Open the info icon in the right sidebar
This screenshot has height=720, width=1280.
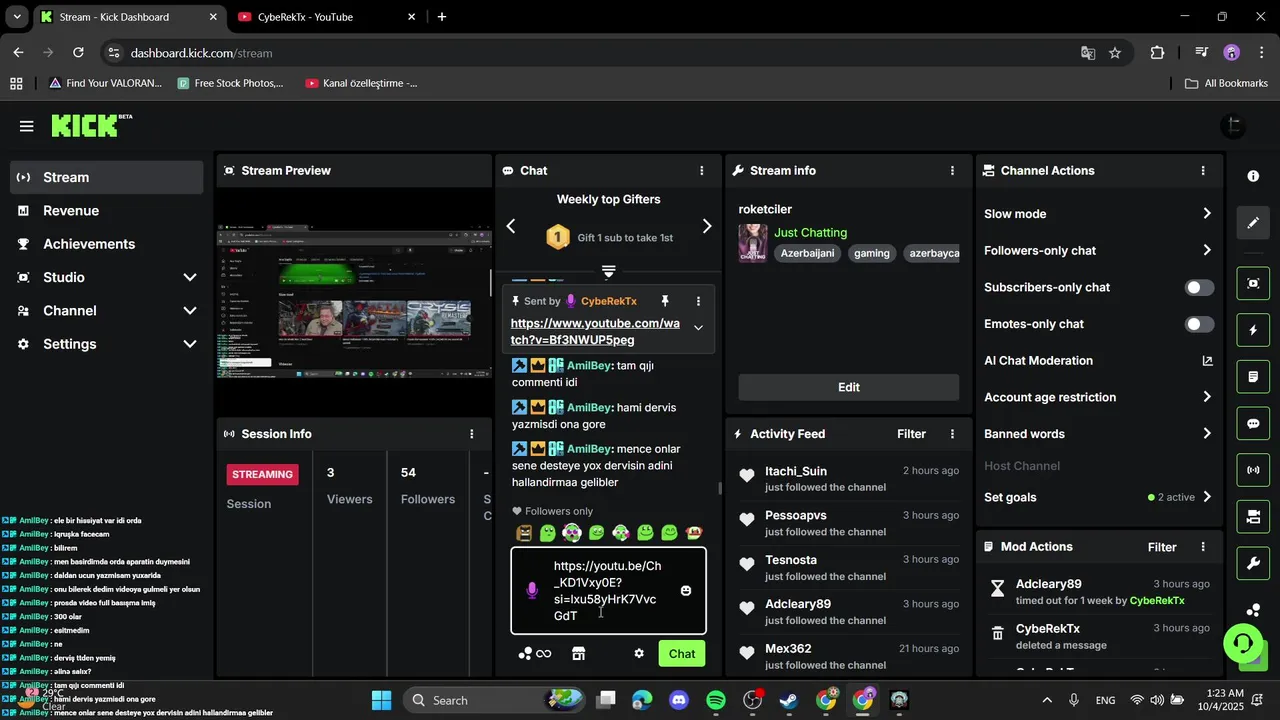tap(1253, 176)
